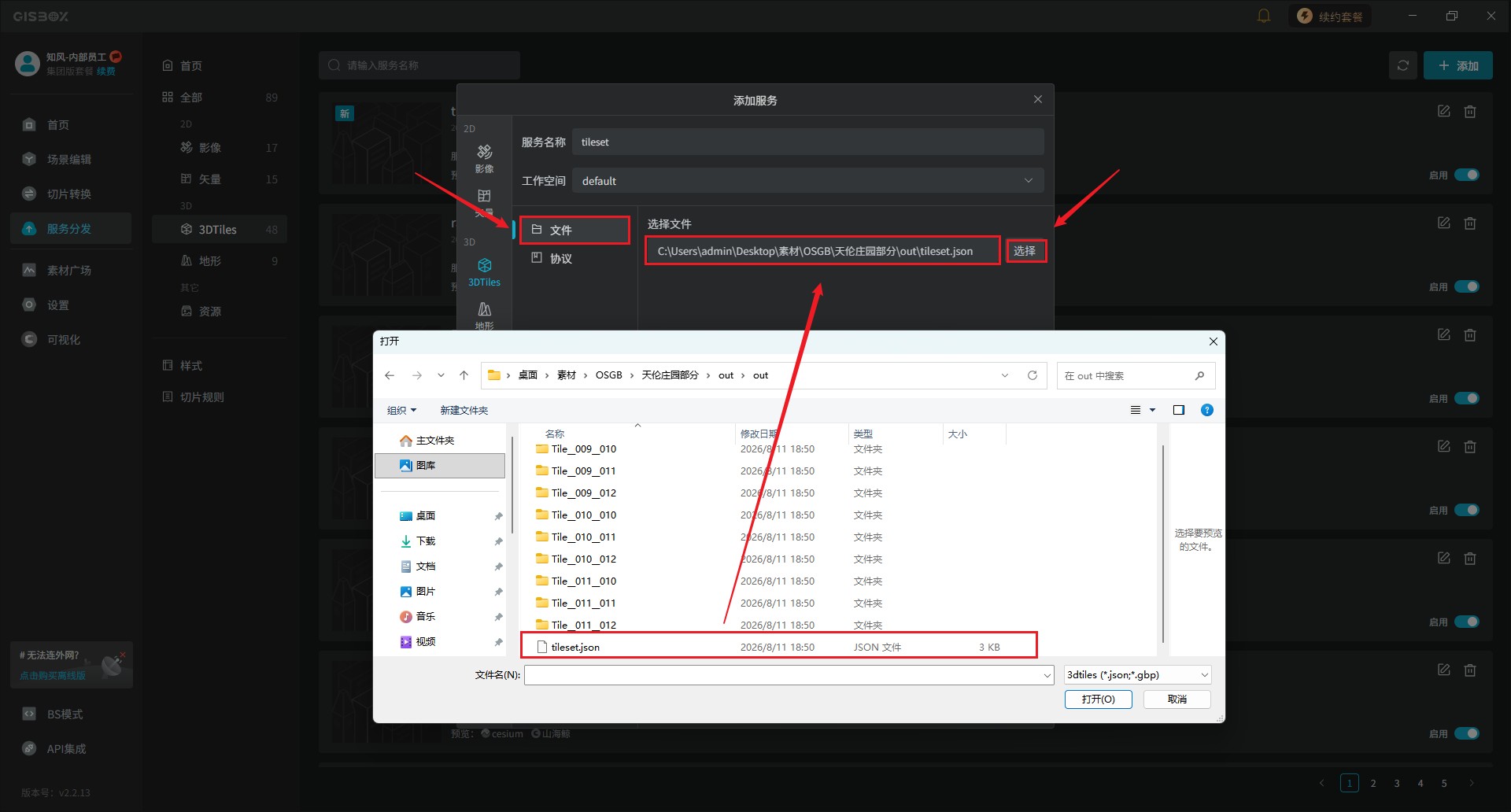Click the 文件名(N) filename input field
This screenshot has height=812, width=1511.
(x=789, y=674)
